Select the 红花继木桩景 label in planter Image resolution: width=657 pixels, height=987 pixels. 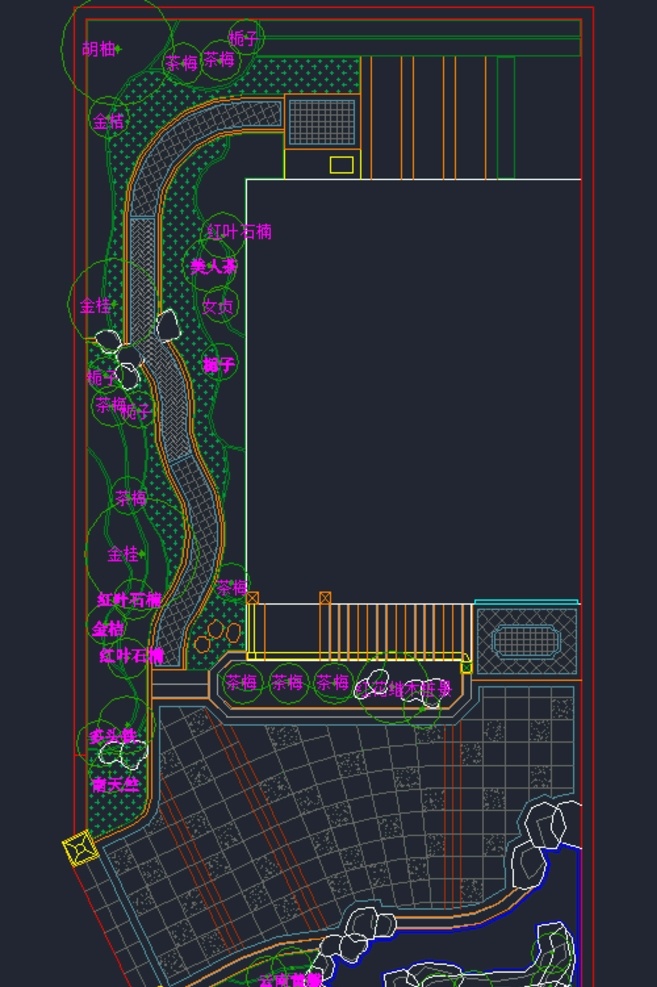tap(404, 689)
